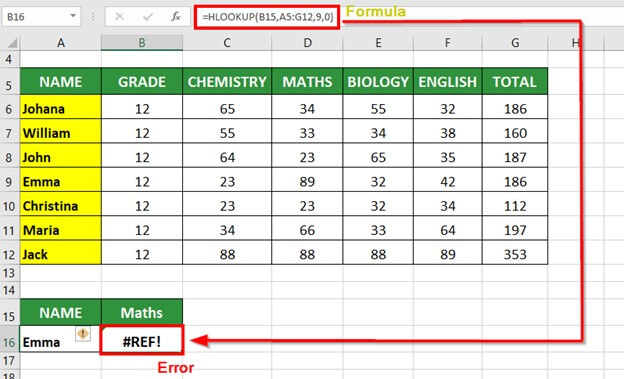Select column E header
Image resolution: width=624 pixels, height=379 pixels.
point(378,43)
